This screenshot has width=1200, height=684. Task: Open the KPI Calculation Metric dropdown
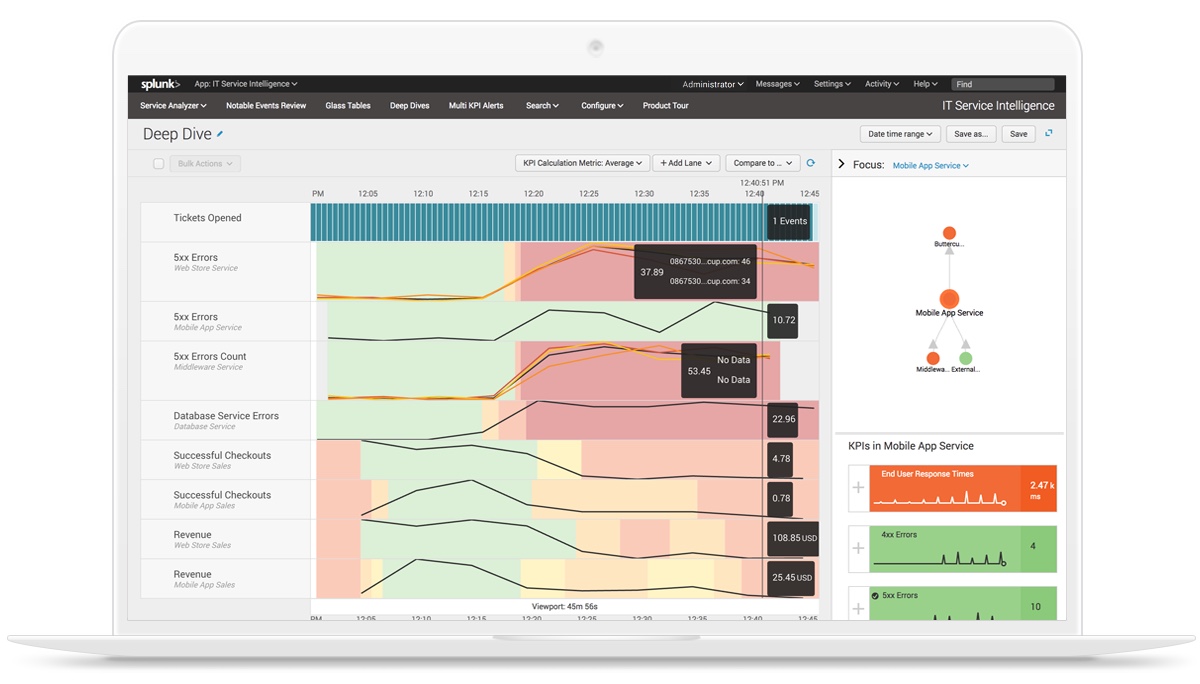coord(583,163)
